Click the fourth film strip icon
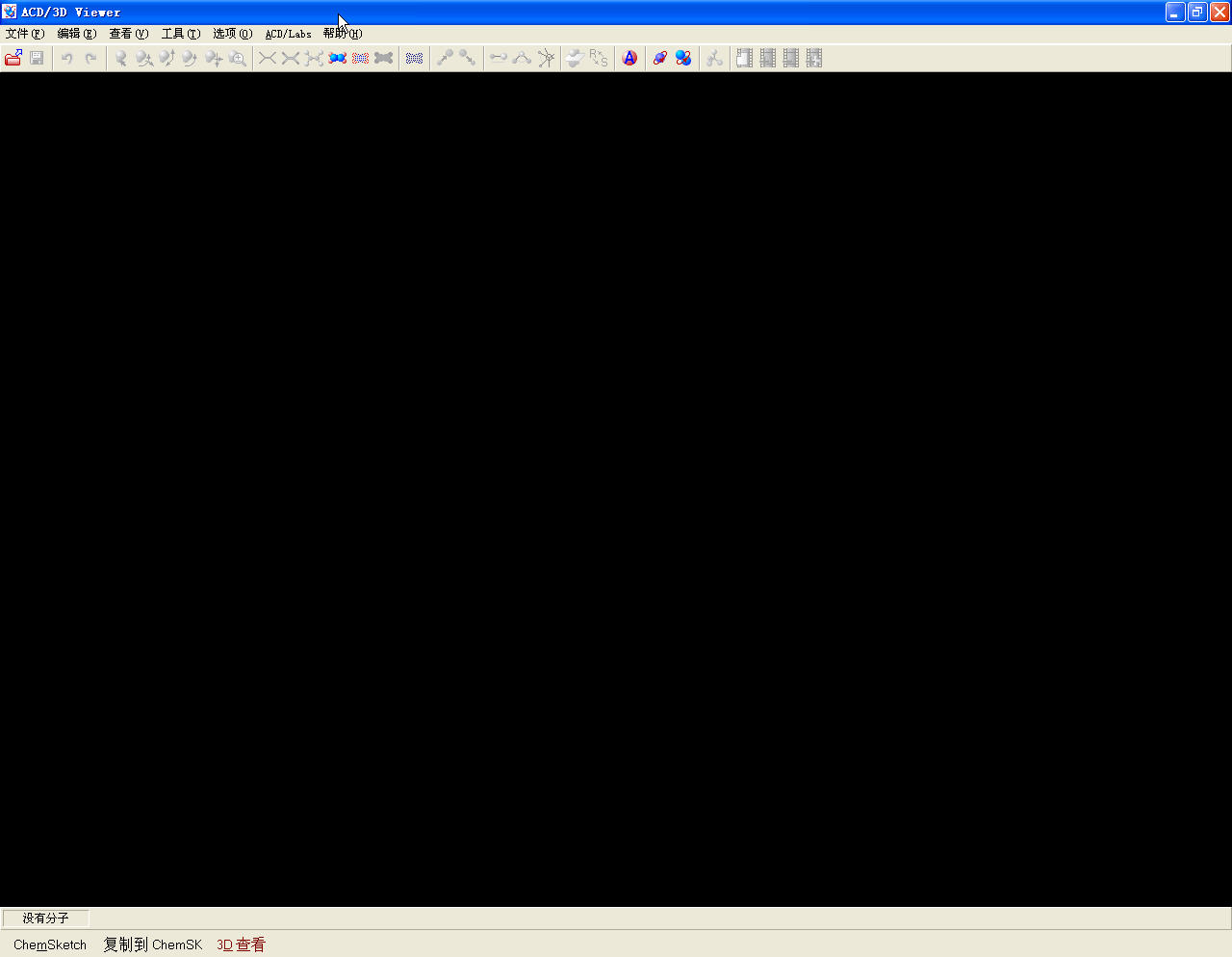 point(814,58)
